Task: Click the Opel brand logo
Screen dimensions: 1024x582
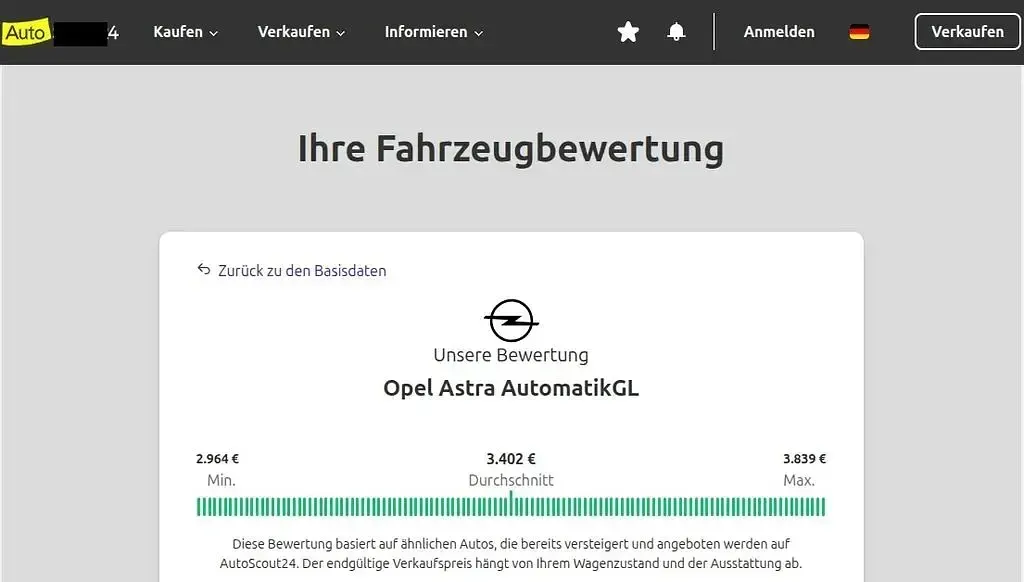Action: point(511,320)
